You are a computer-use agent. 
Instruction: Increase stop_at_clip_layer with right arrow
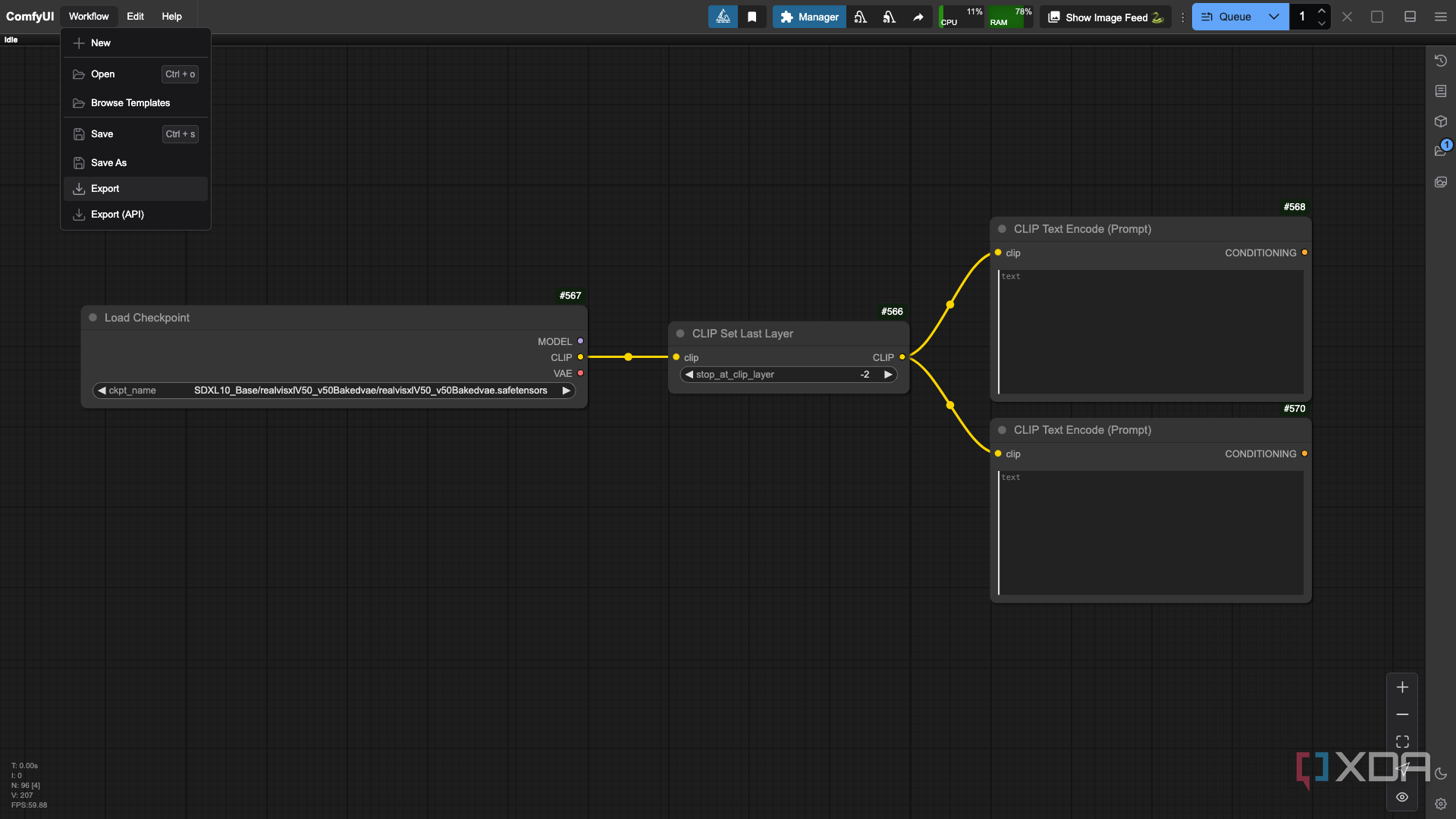pyautogui.click(x=888, y=375)
